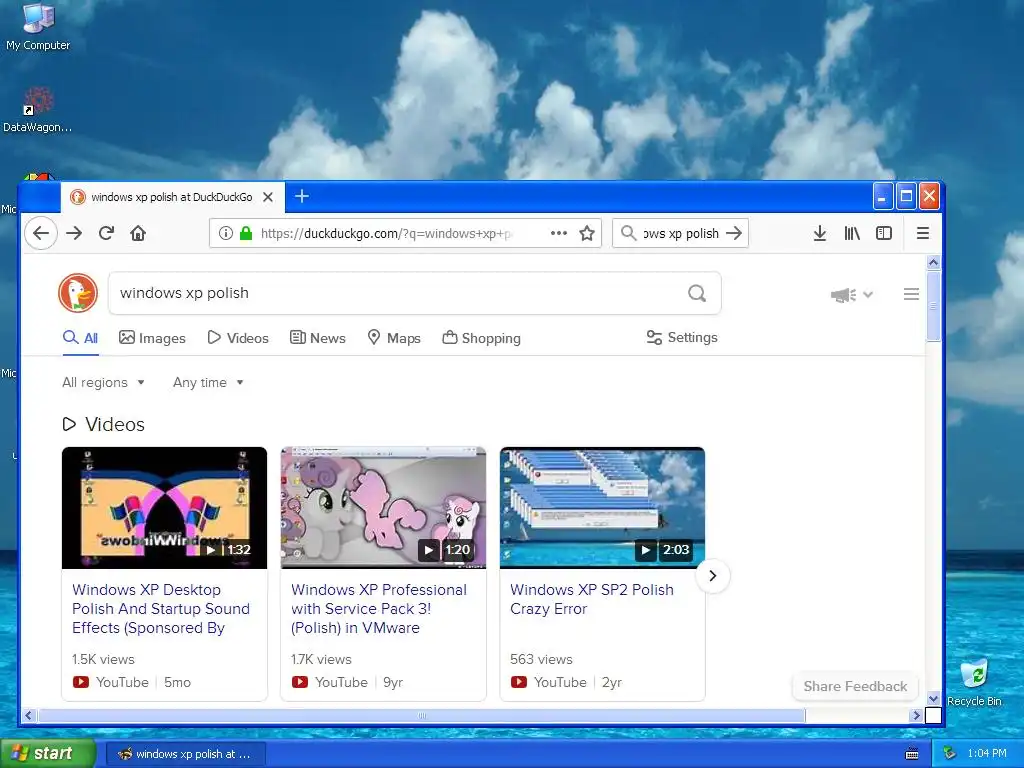The height and width of the screenshot is (768, 1024).
Task: Click the 563 views text
Action: click(541, 659)
